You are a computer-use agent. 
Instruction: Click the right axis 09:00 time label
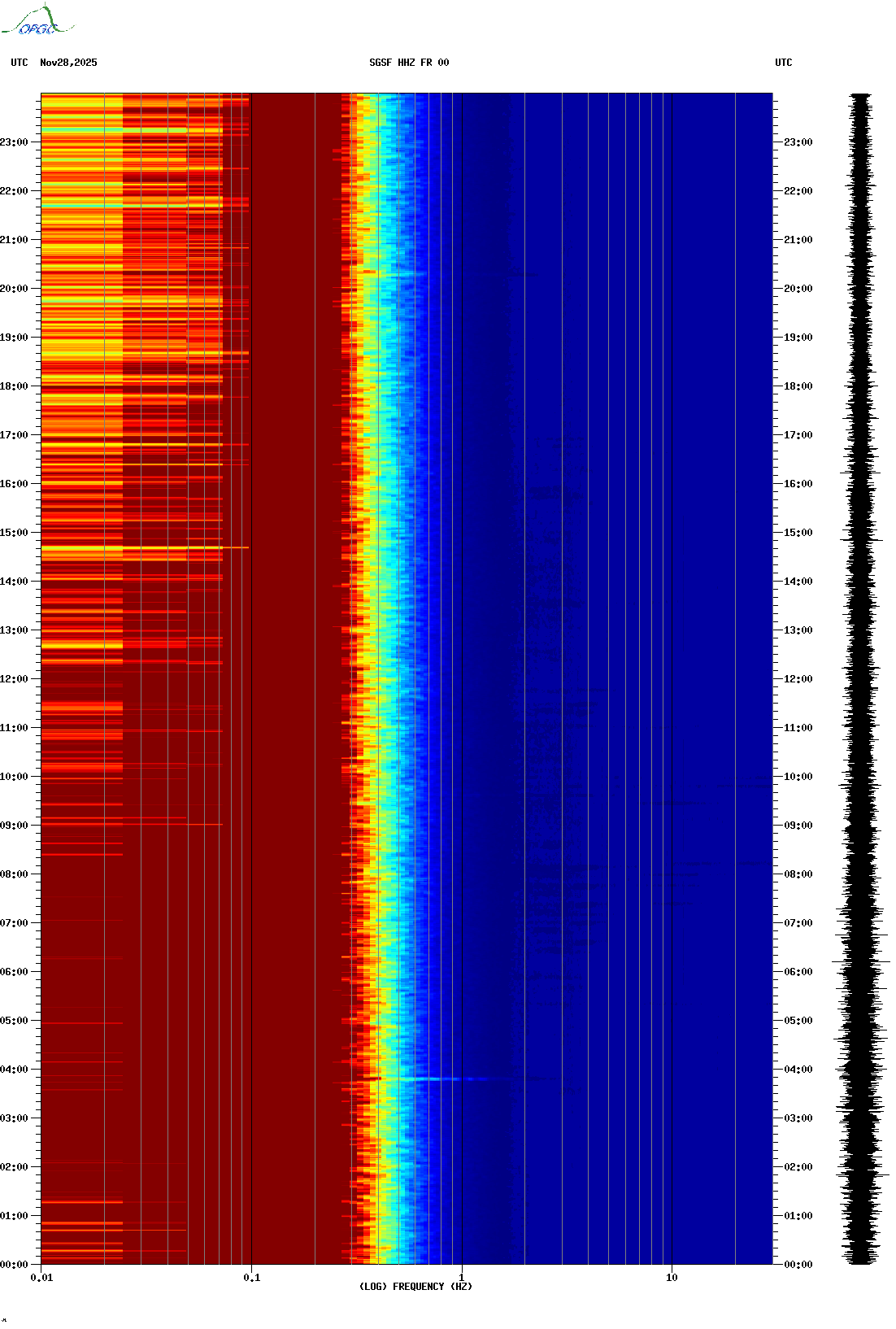coord(798,826)
